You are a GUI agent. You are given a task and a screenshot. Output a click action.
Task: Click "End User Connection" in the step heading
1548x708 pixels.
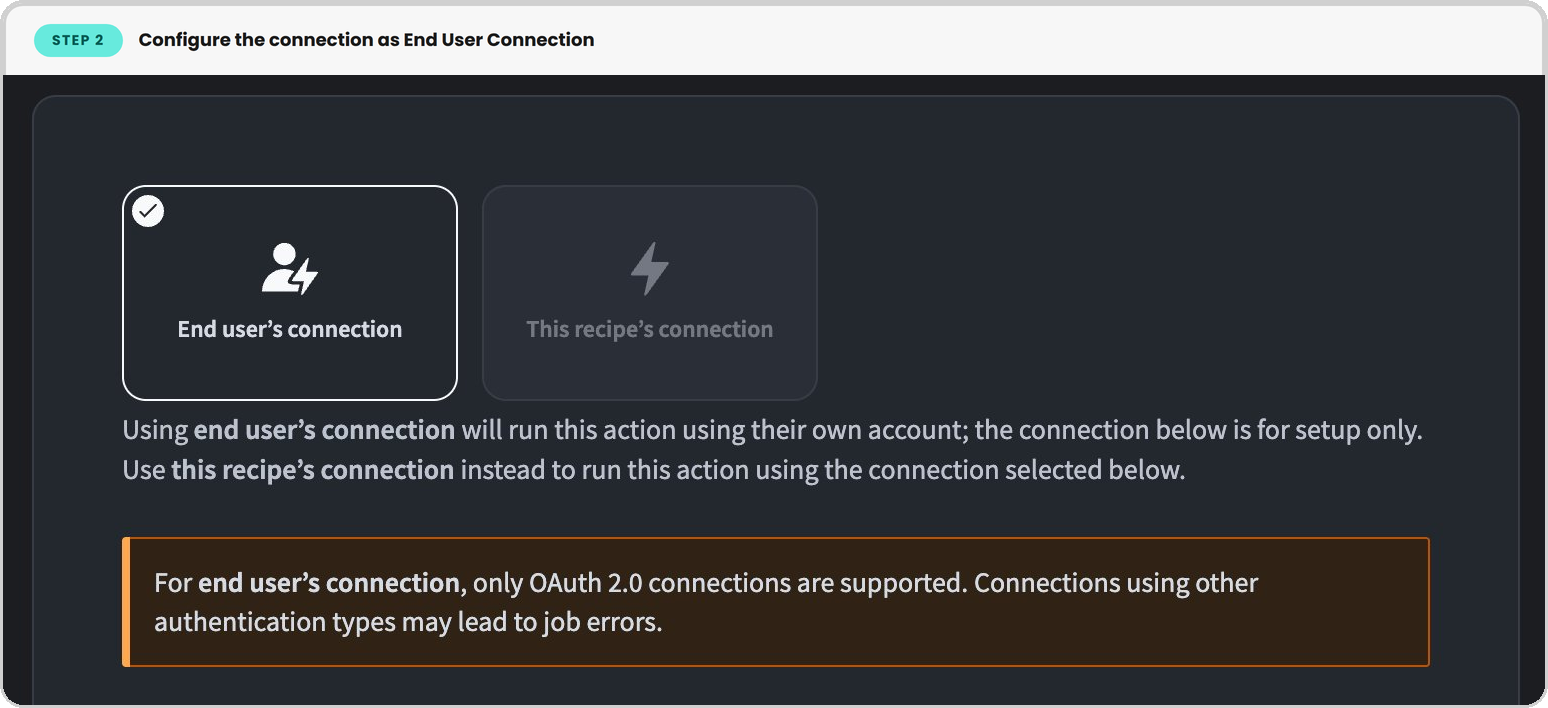pyautogui.click(x=498, y=40)
